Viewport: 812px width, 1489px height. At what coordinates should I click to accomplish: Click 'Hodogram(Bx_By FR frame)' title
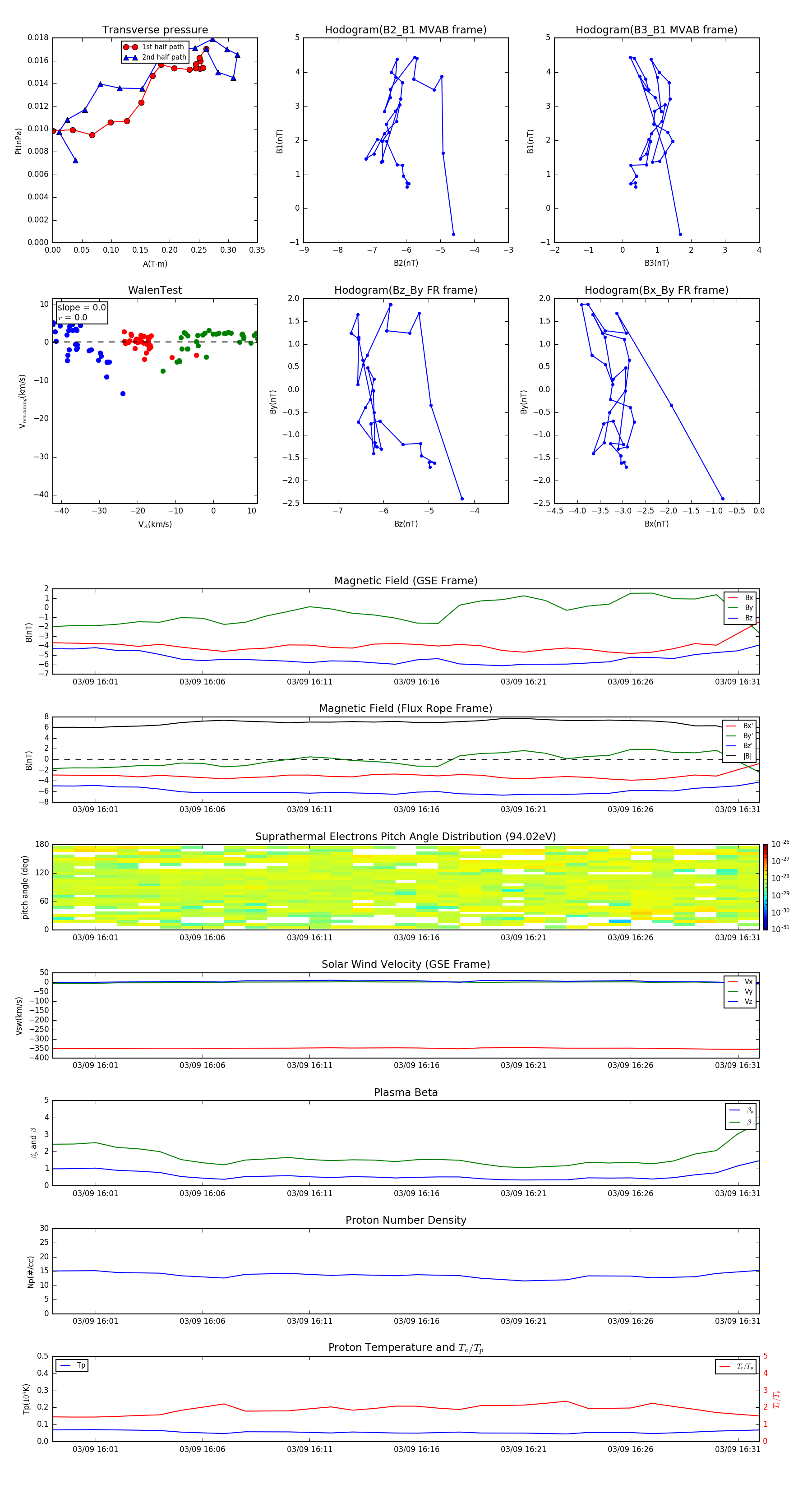[x=656, y=290]
